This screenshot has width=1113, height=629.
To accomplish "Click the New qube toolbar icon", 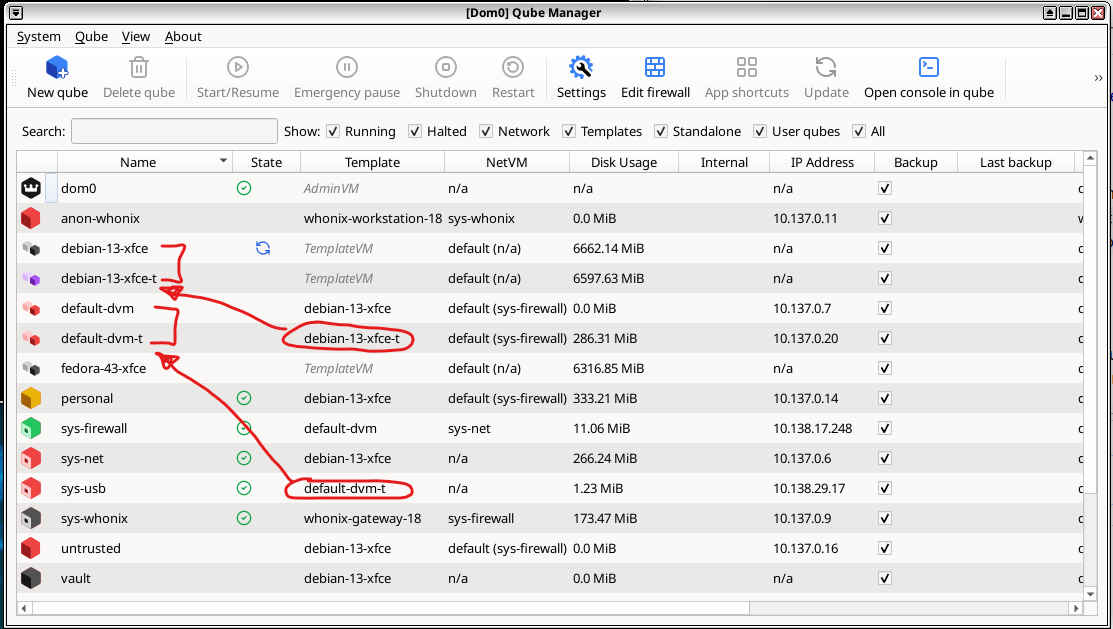I will (57, 67).
